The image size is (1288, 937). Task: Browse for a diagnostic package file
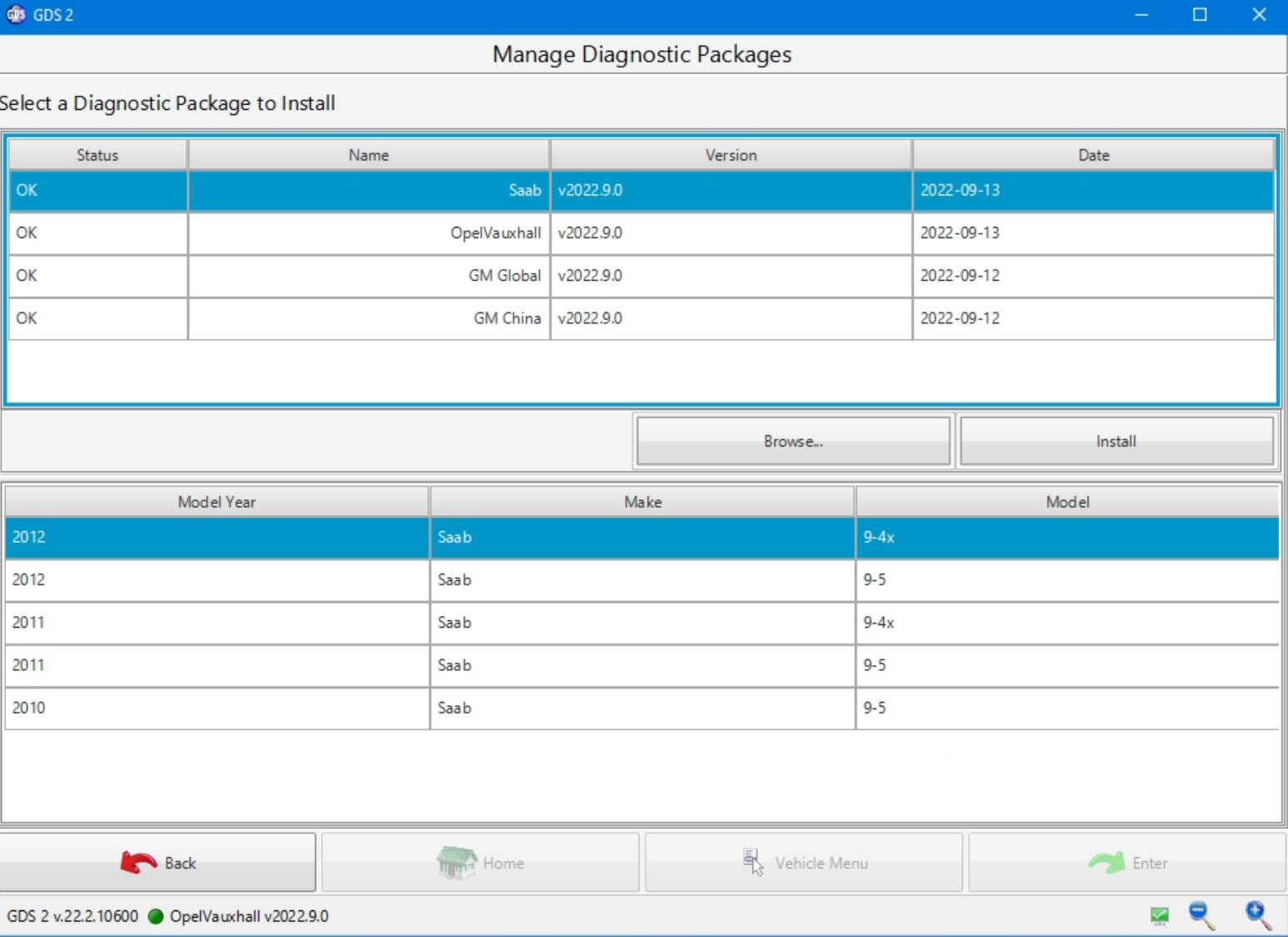tap(793, 441)
